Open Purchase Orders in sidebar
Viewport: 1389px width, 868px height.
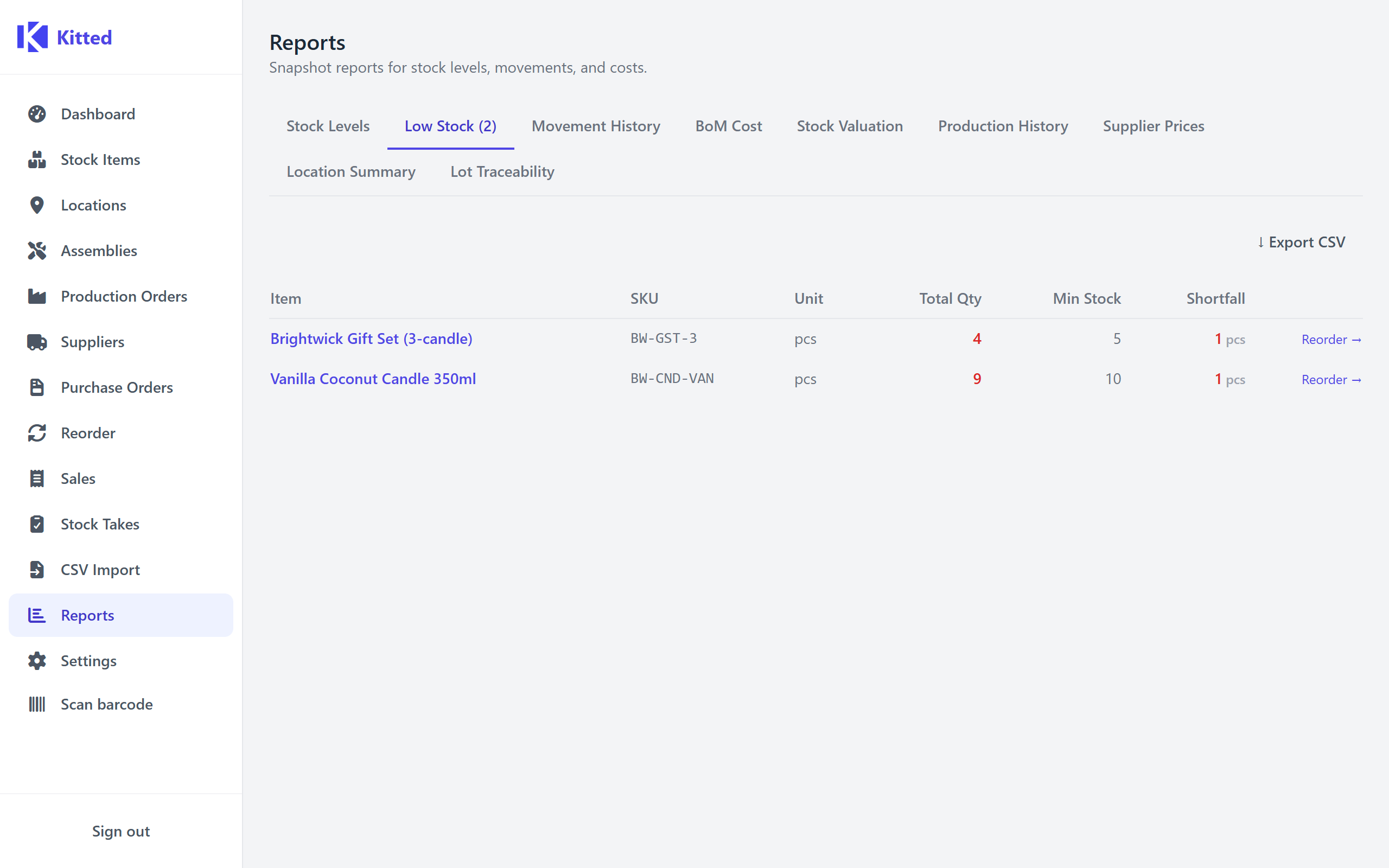121,387
